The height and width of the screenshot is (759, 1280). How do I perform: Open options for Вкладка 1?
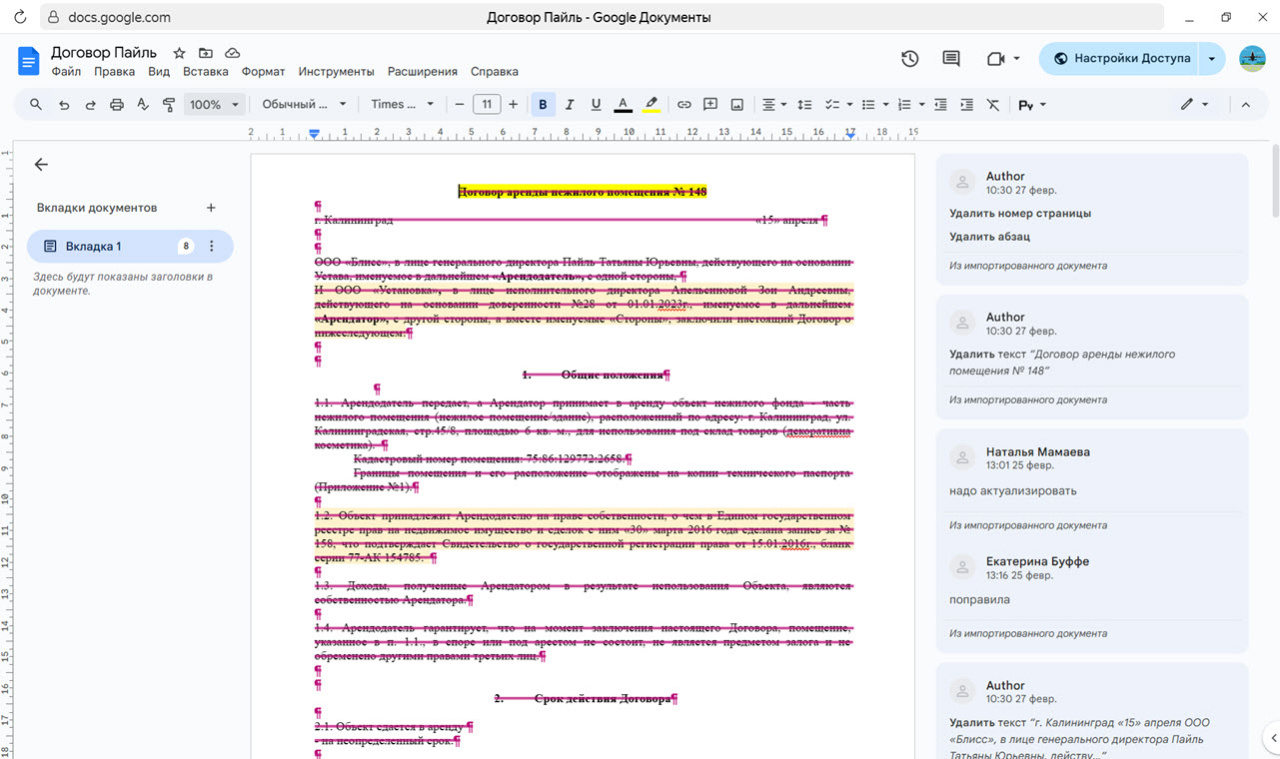coord(211,246)
